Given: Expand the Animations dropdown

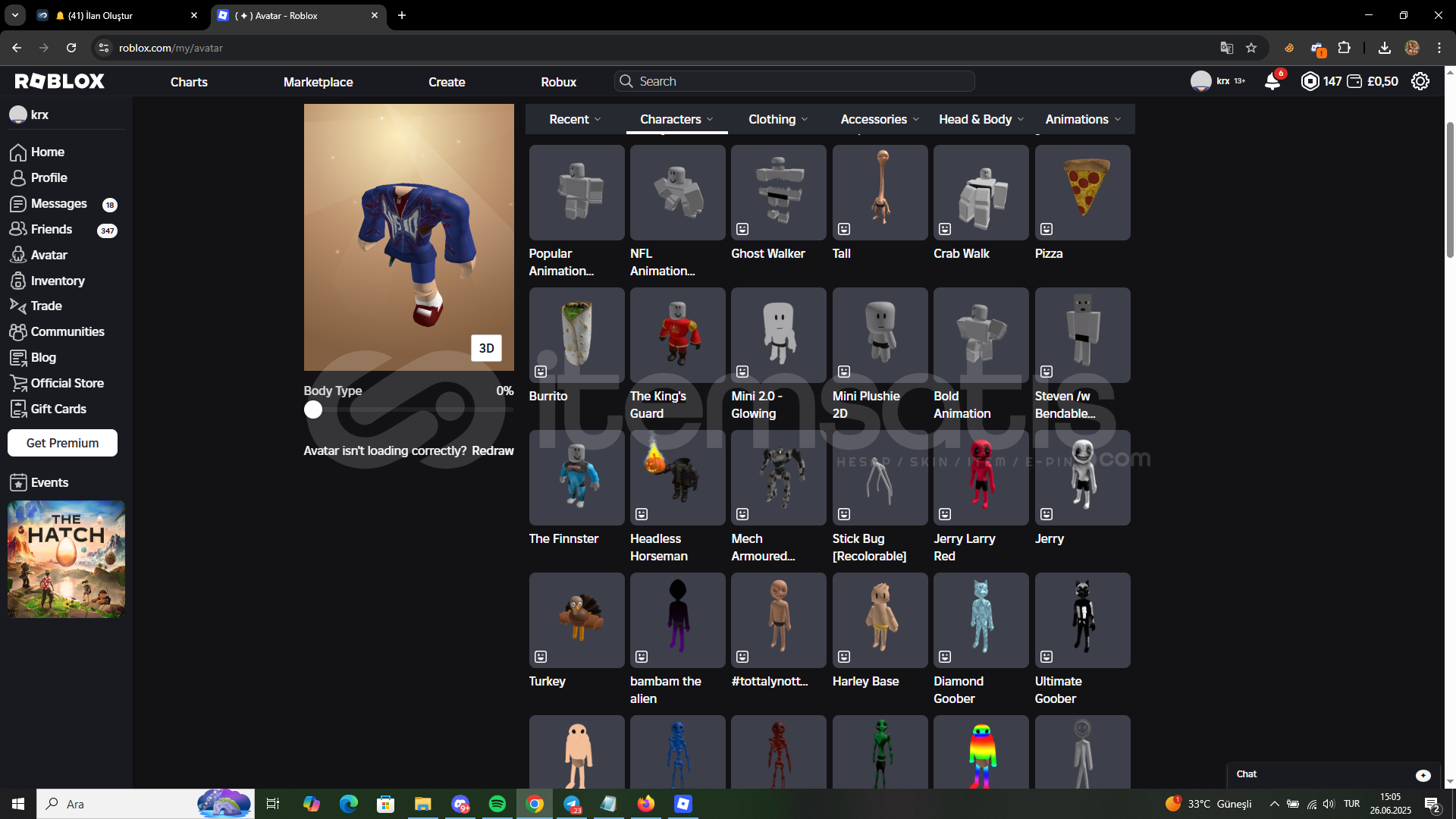Looking at the screenshot, I should coord(1083,119).
